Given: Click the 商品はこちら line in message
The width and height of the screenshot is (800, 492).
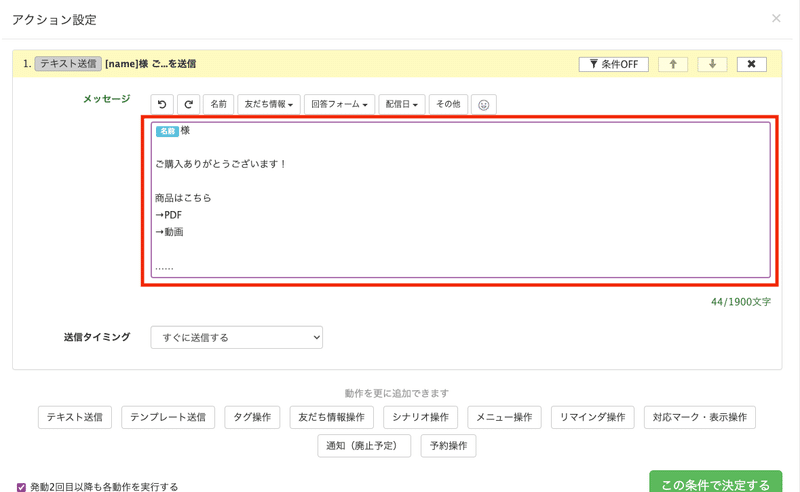Looking at the screenshot, I should tap(183, 198).
